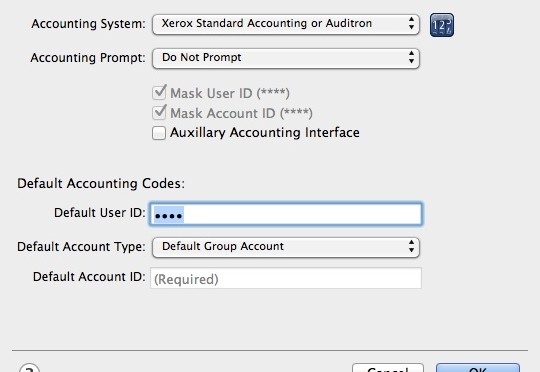
Task: Toggle the Mask Account ID checkbox
Action: (159, 113)
